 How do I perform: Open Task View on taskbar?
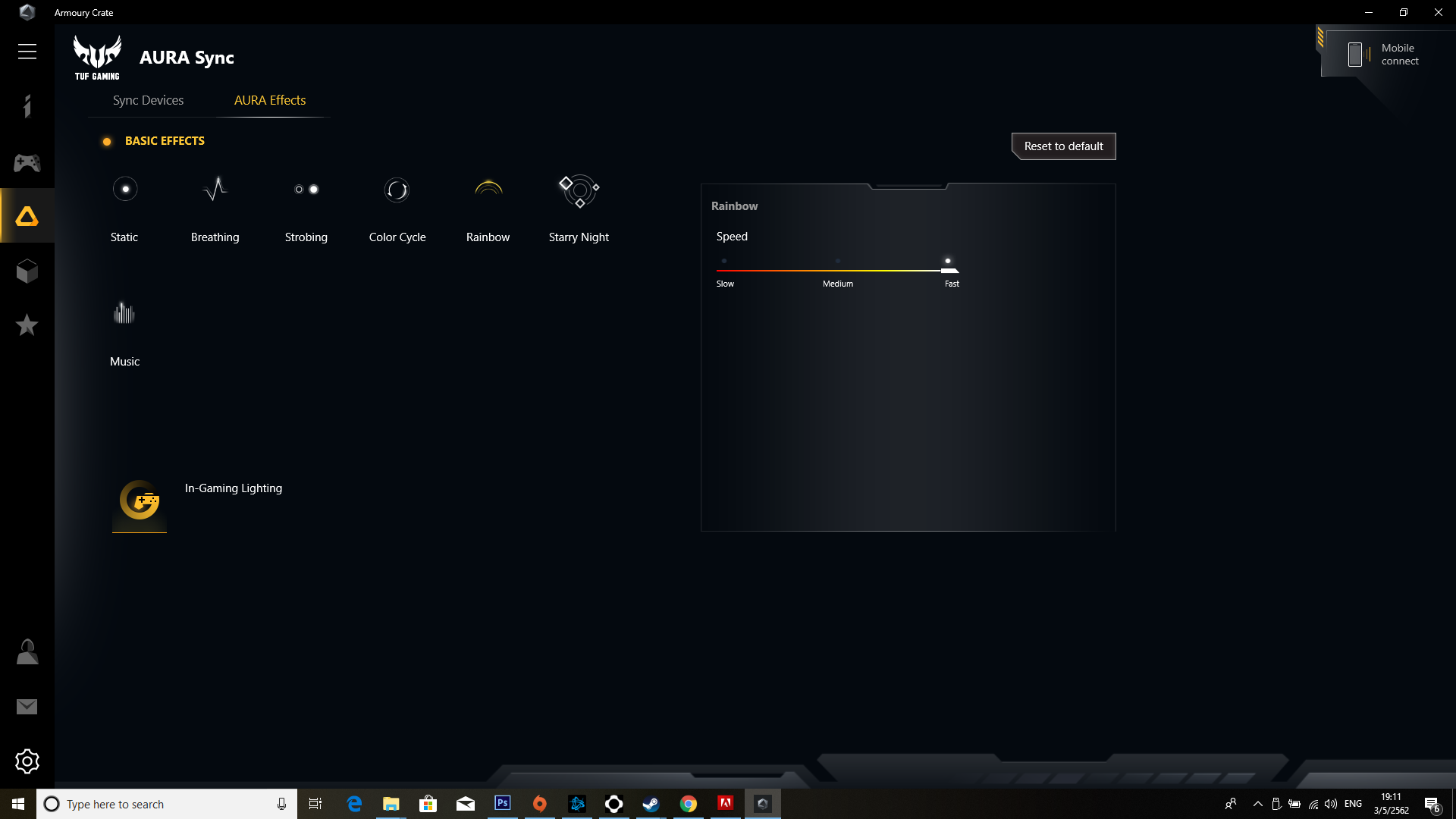pos(315,804)
